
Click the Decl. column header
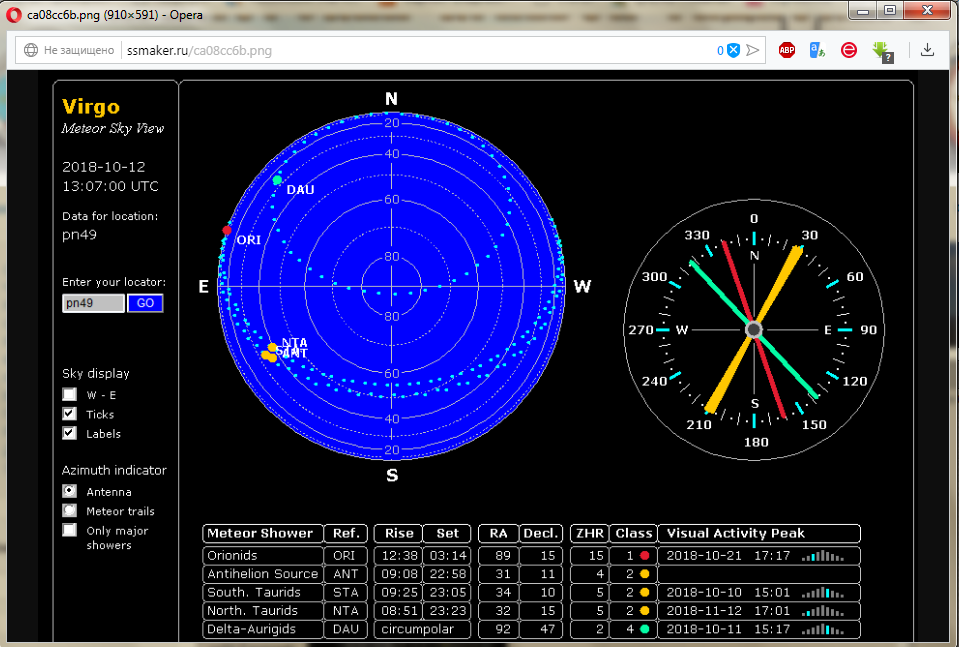[x=541, y=533]
